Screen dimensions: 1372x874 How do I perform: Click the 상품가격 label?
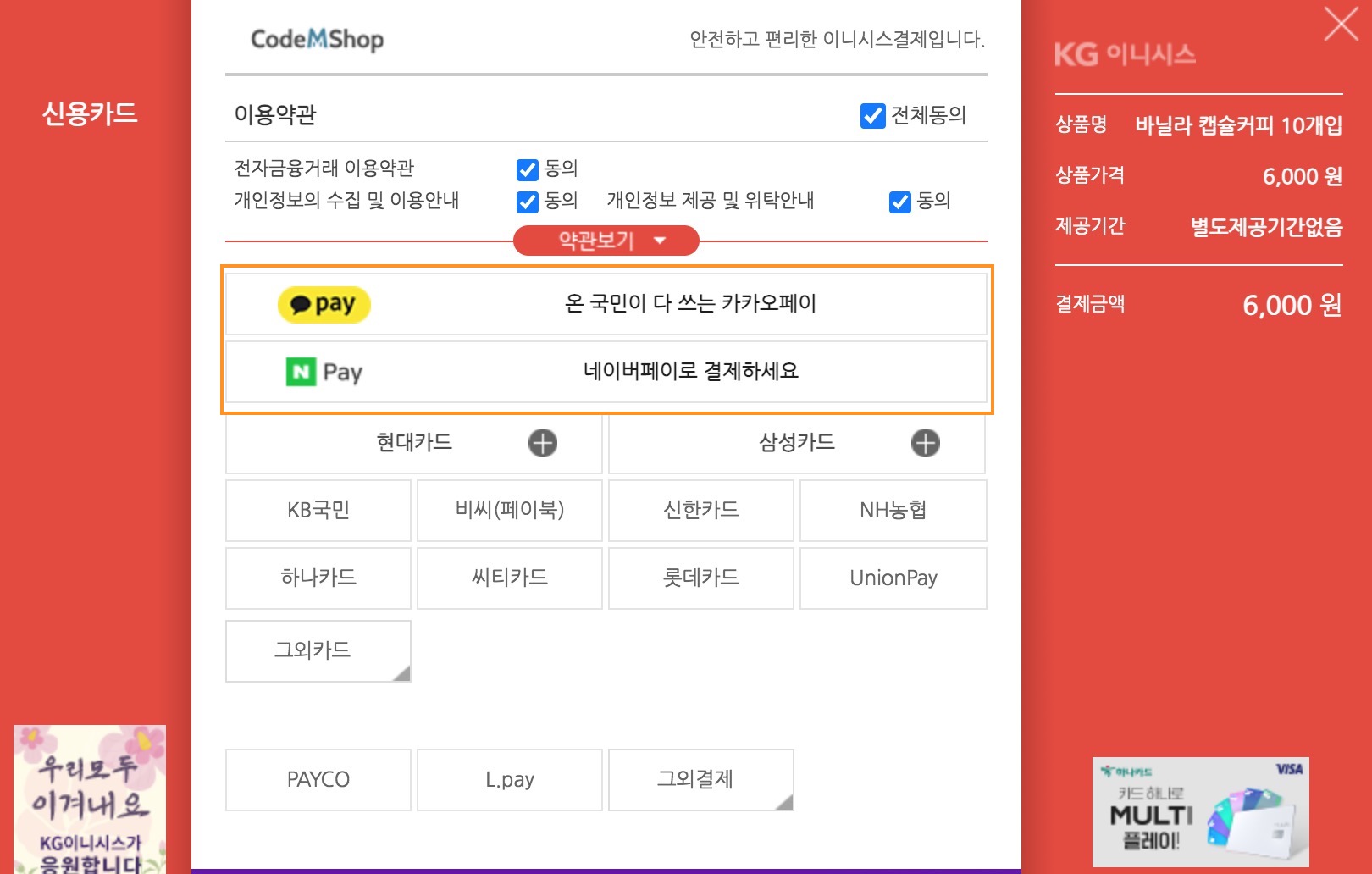point(1090,175)
